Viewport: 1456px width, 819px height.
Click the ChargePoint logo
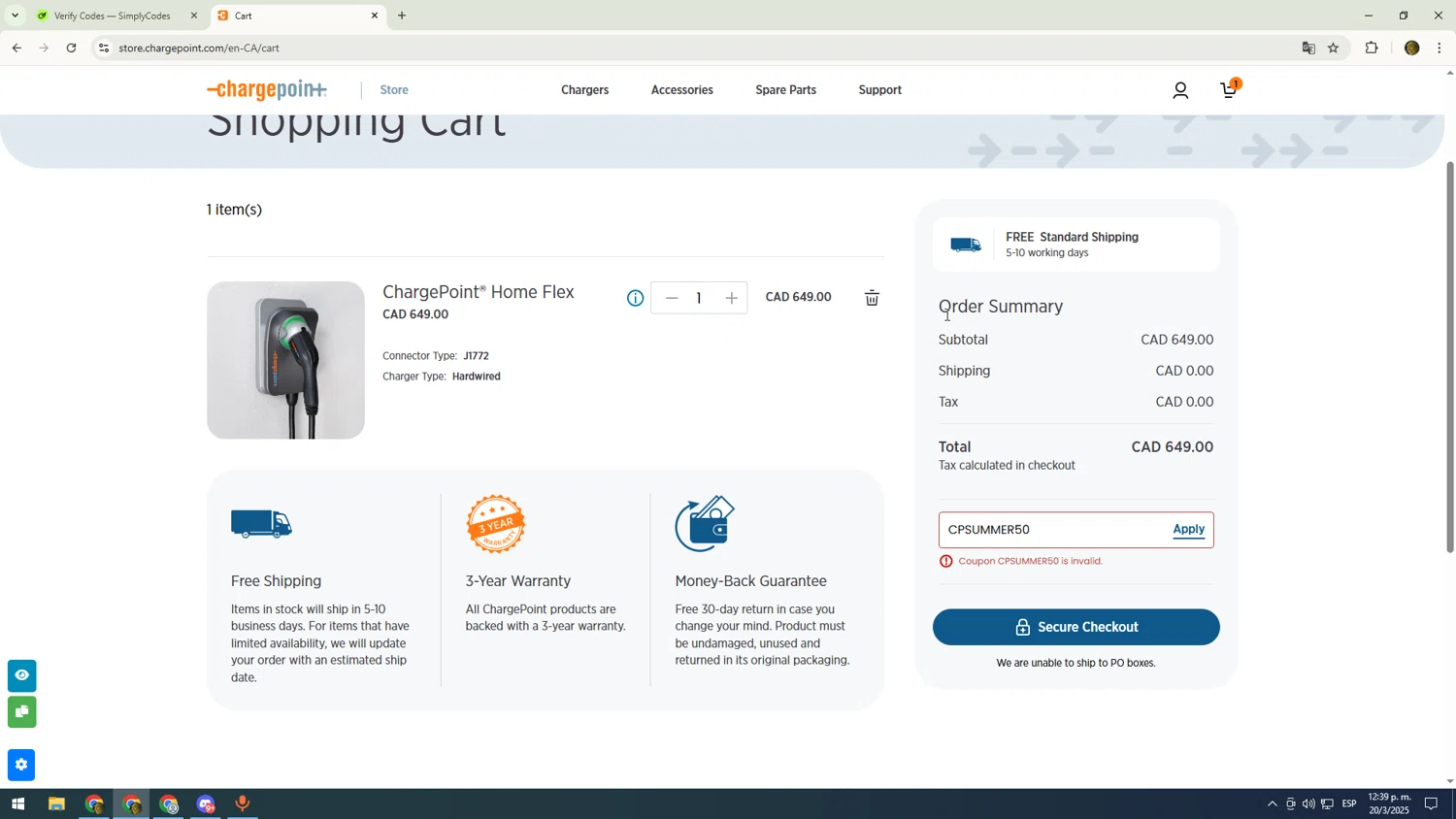pos(267,90)
